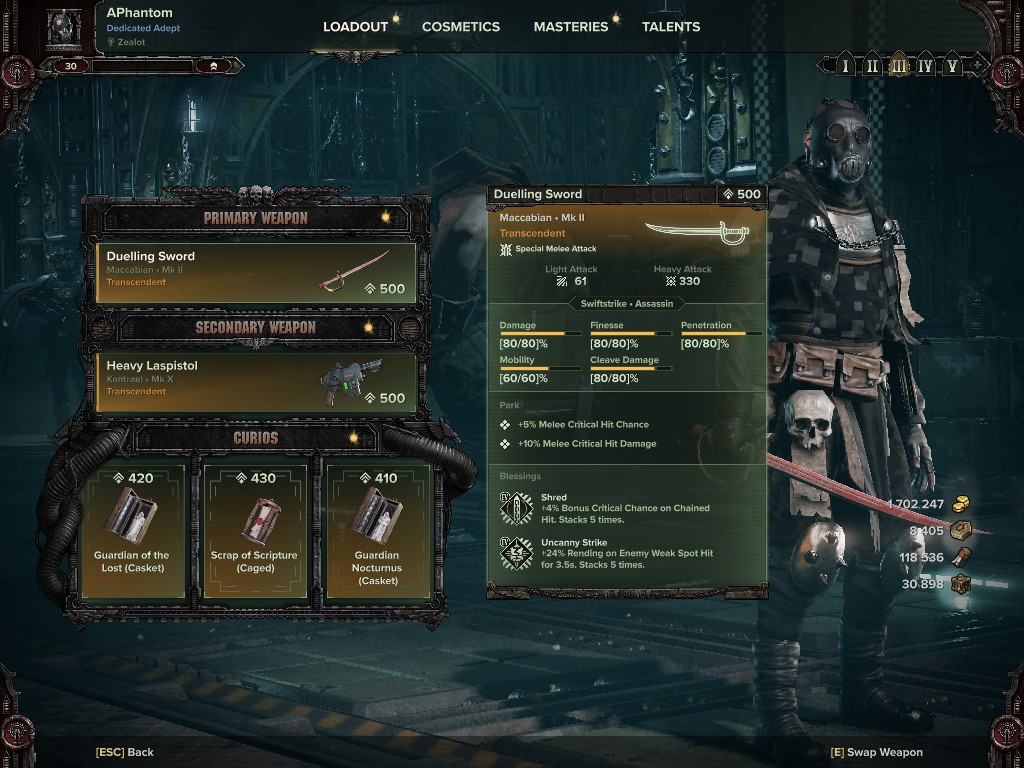Select the Loadout tab

(355, 27)
